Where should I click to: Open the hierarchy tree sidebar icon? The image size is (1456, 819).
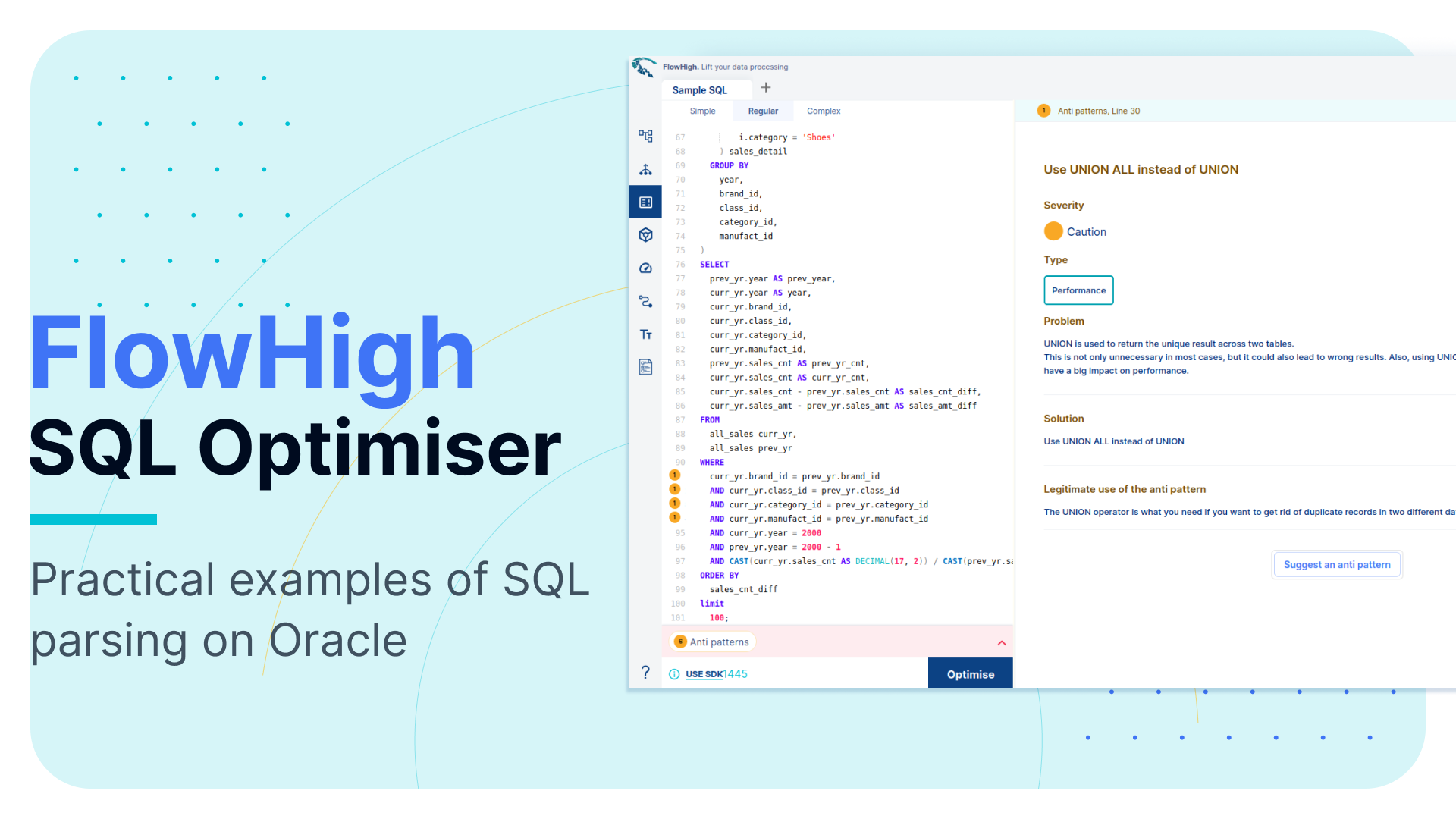pos(645,169)
